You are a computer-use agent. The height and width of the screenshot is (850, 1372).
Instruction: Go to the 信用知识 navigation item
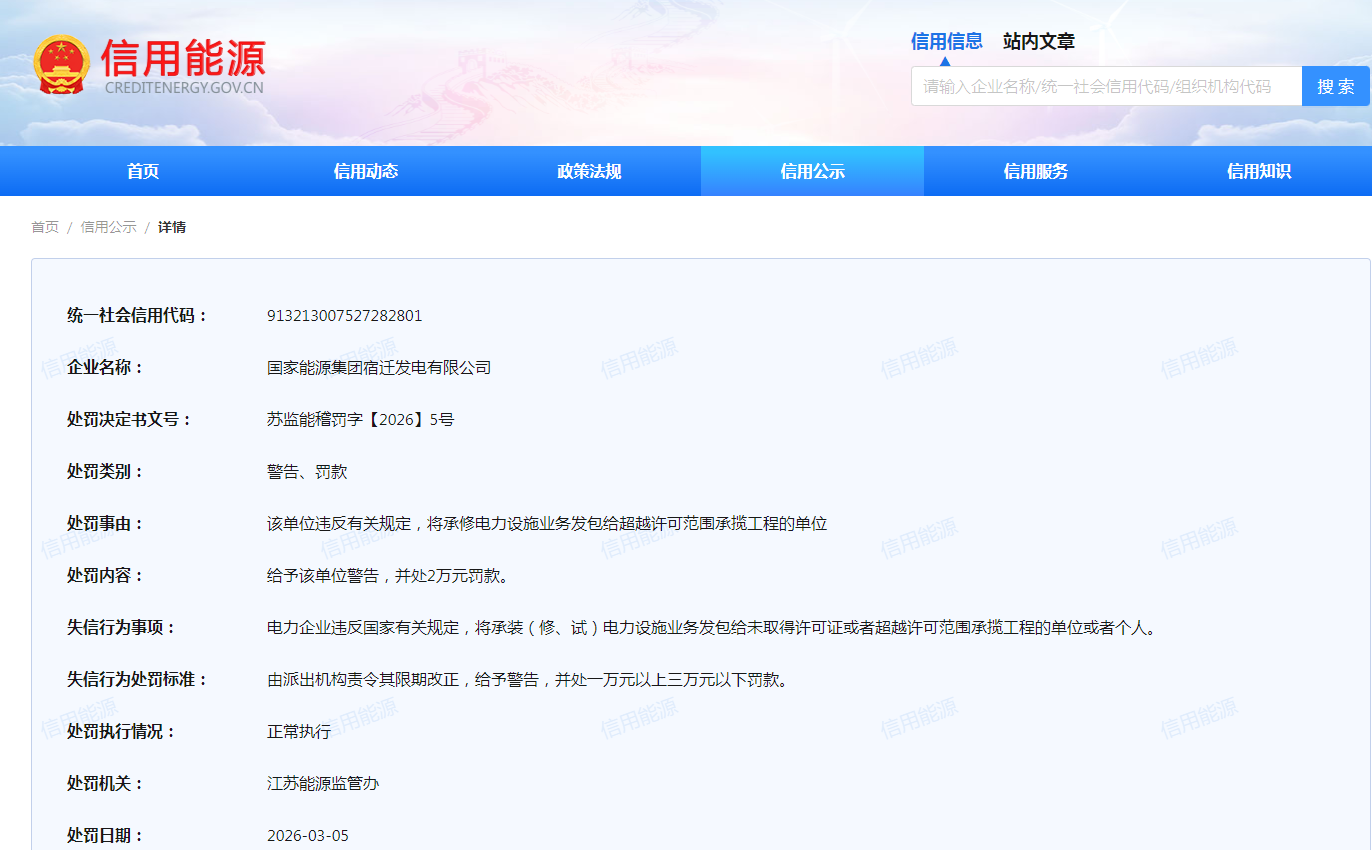tap(1258, 171)
